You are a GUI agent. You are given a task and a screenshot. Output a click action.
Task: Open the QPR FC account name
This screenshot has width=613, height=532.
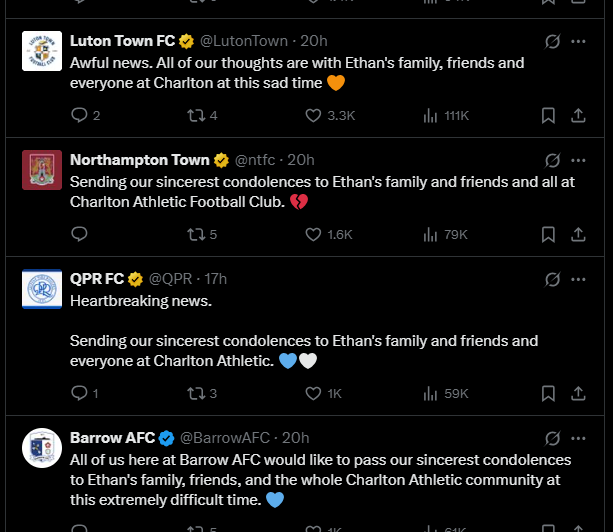(x=97, y=279)
